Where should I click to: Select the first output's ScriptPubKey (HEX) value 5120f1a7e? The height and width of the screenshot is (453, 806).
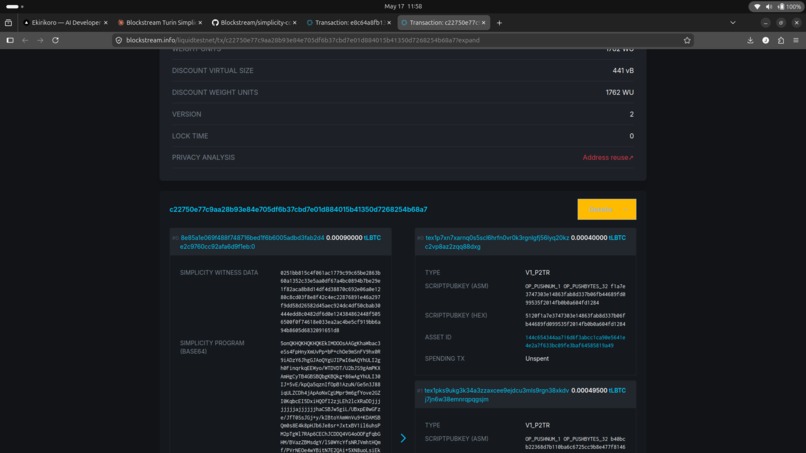(575, 319)
